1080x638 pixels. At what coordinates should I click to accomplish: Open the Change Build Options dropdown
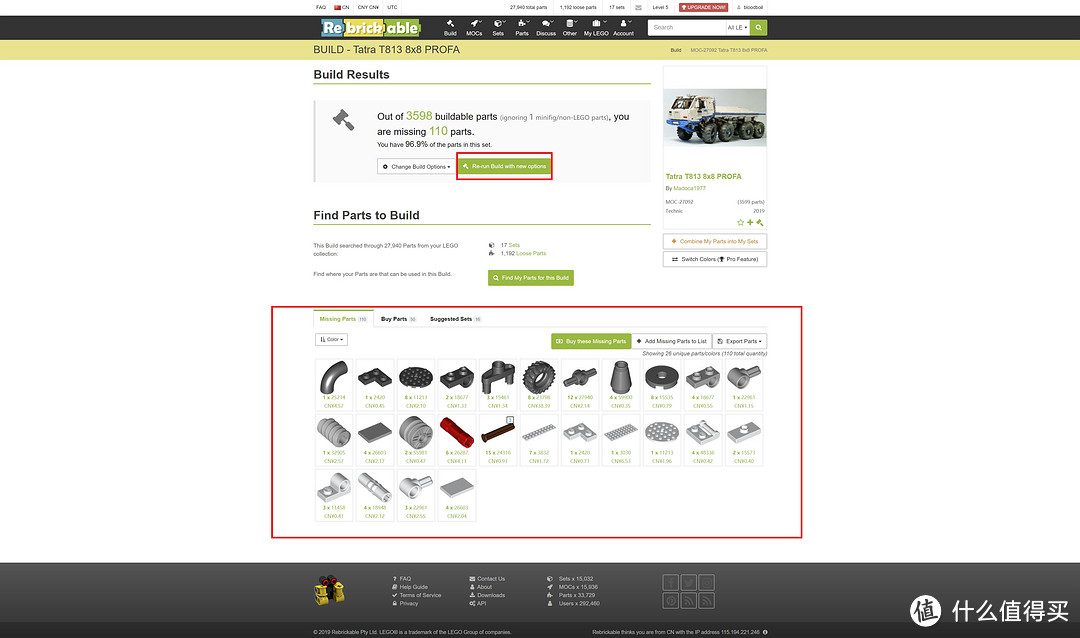[417, 167]
